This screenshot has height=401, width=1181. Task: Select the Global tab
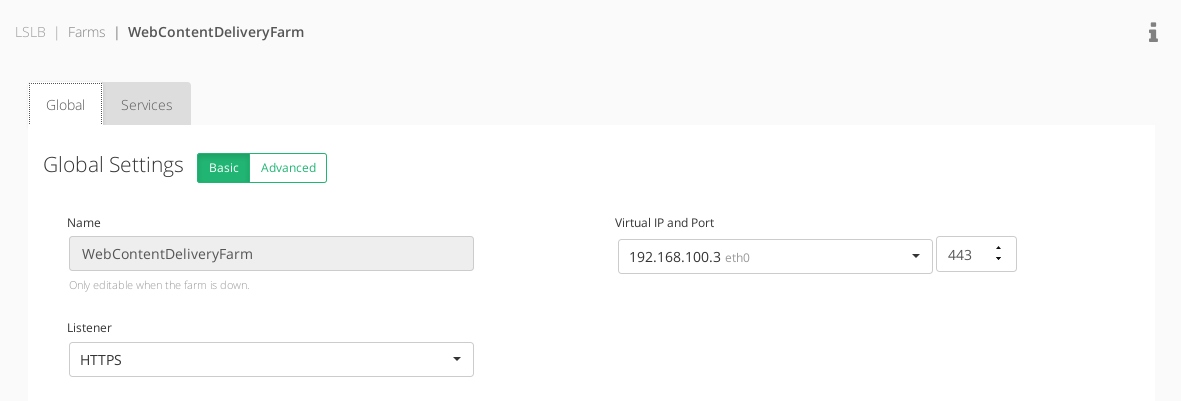(66, 105)
